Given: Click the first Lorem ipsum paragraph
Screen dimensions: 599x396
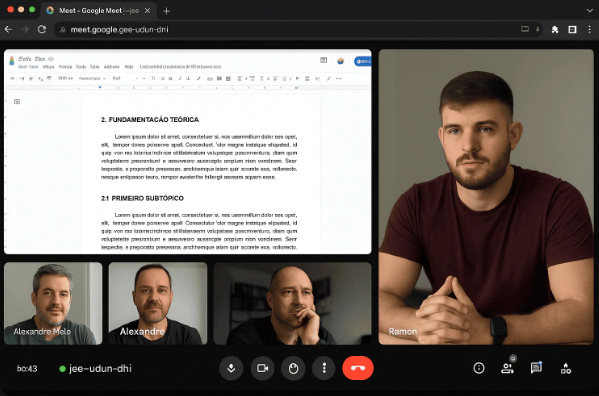Looking at the screenshot, I should (199, 157).
